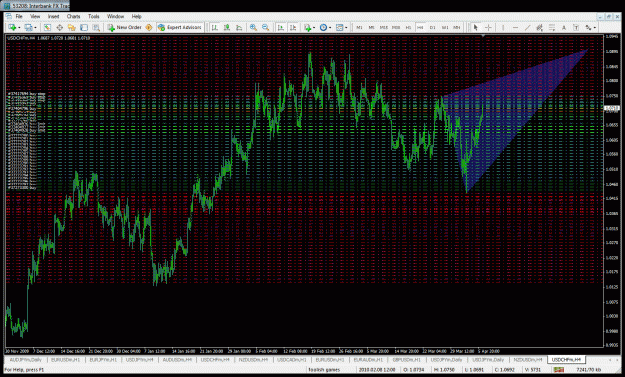625x377 pixels.
Task: Select the arrows objects tool
Action: pyautogui.click(x=588, y=27)
